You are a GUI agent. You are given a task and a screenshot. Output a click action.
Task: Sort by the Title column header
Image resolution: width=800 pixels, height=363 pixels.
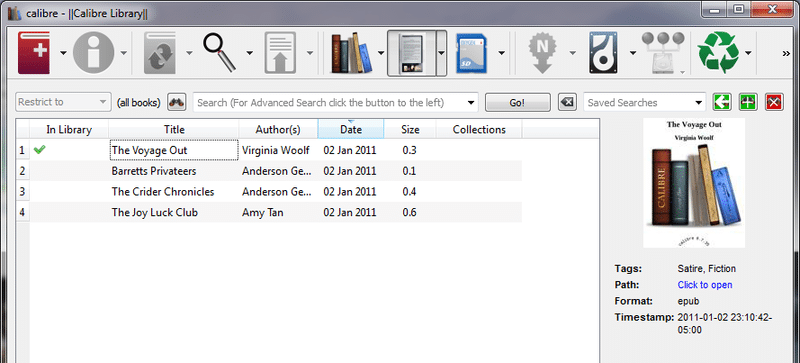coord(174,130)
